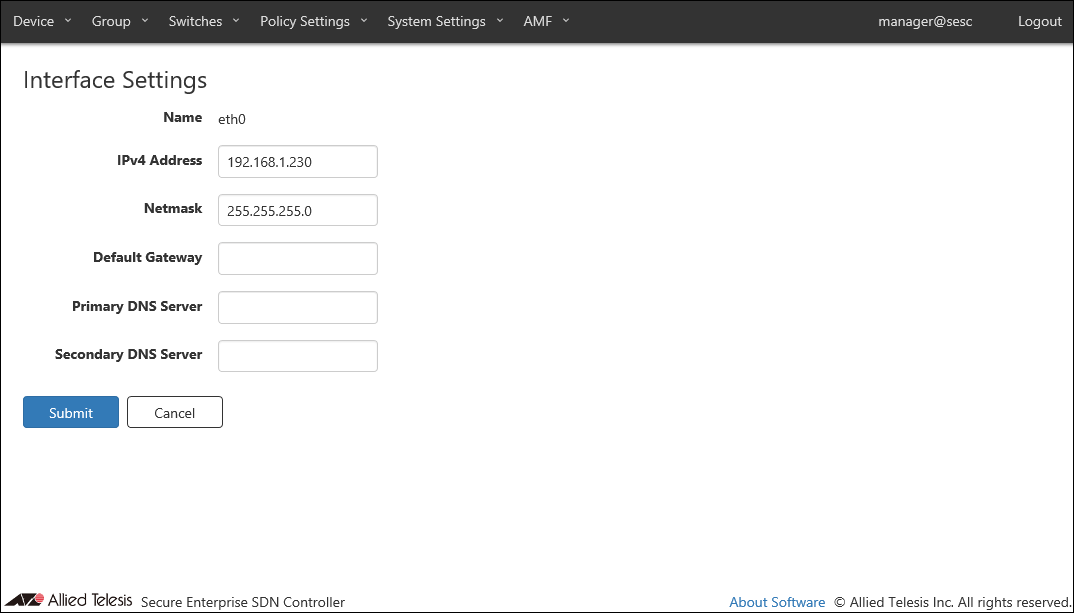Click the Primary DNS Server field
Image resolution: width=1074 pixels, height=613 pixels.
298,307
